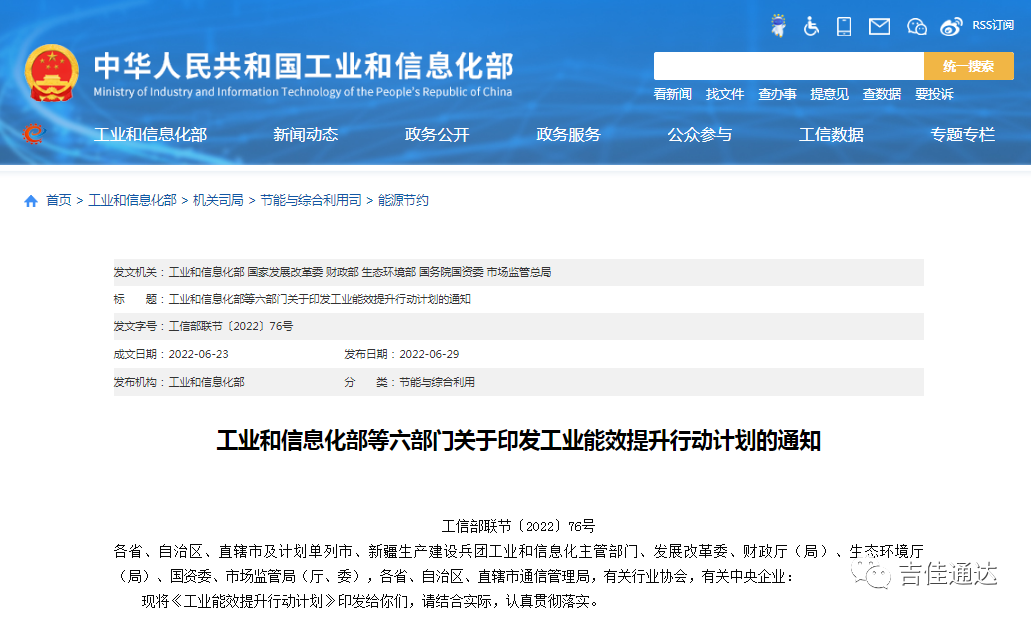Image resolution: width=1031 pixels, height=619 pixels.
Task: Click the home icon in the breadcrumb
Action: [x=31, y=200]
